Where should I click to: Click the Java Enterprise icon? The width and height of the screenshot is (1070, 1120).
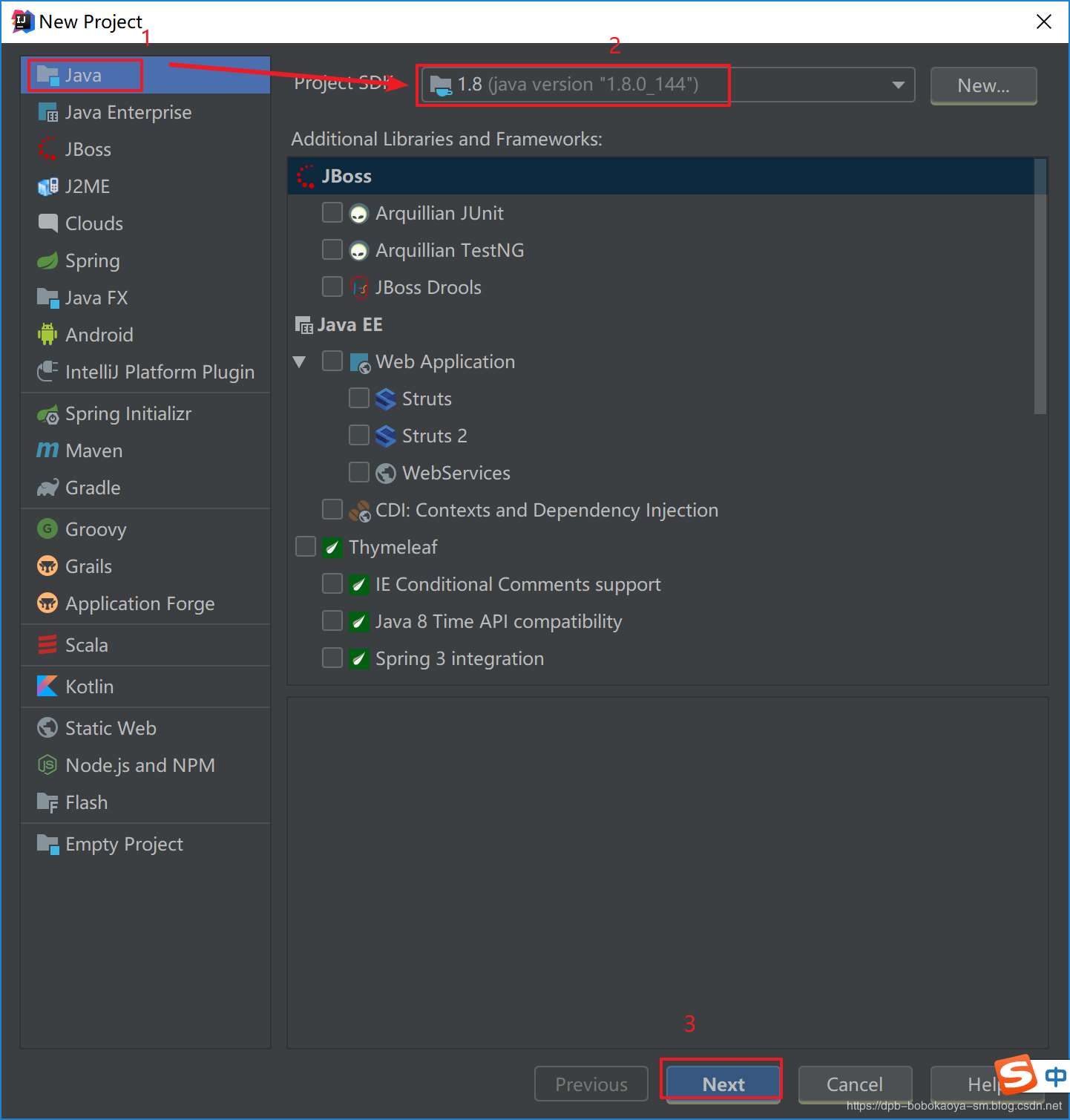tap(47, 112)
